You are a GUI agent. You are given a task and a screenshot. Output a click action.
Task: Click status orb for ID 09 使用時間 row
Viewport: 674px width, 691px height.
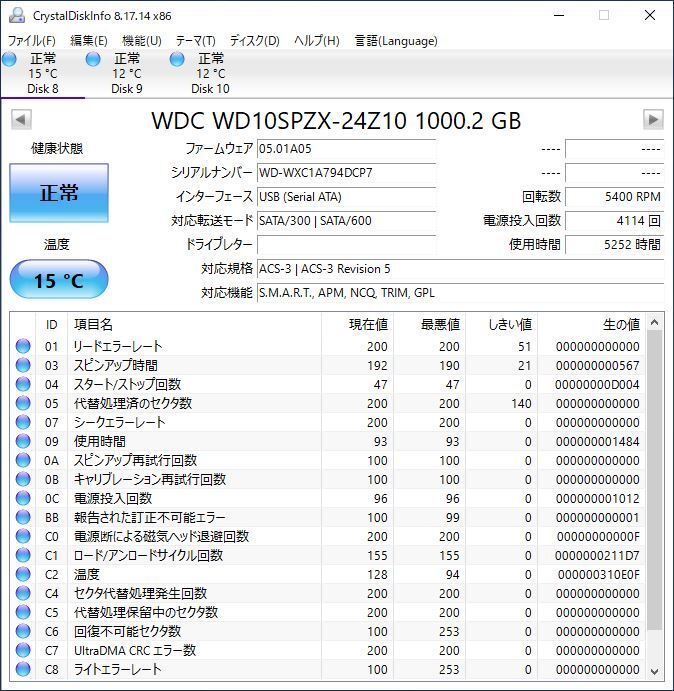[x=23, y=441]
